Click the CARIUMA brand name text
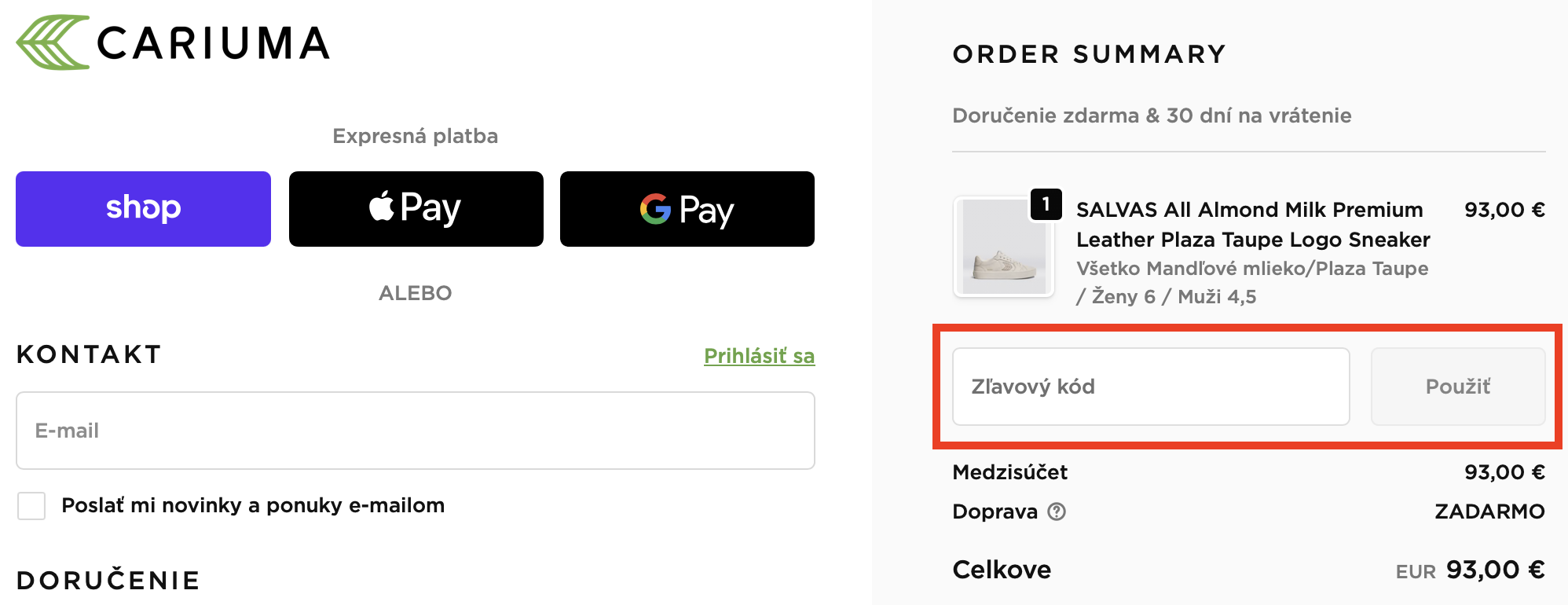 [213, 44]
